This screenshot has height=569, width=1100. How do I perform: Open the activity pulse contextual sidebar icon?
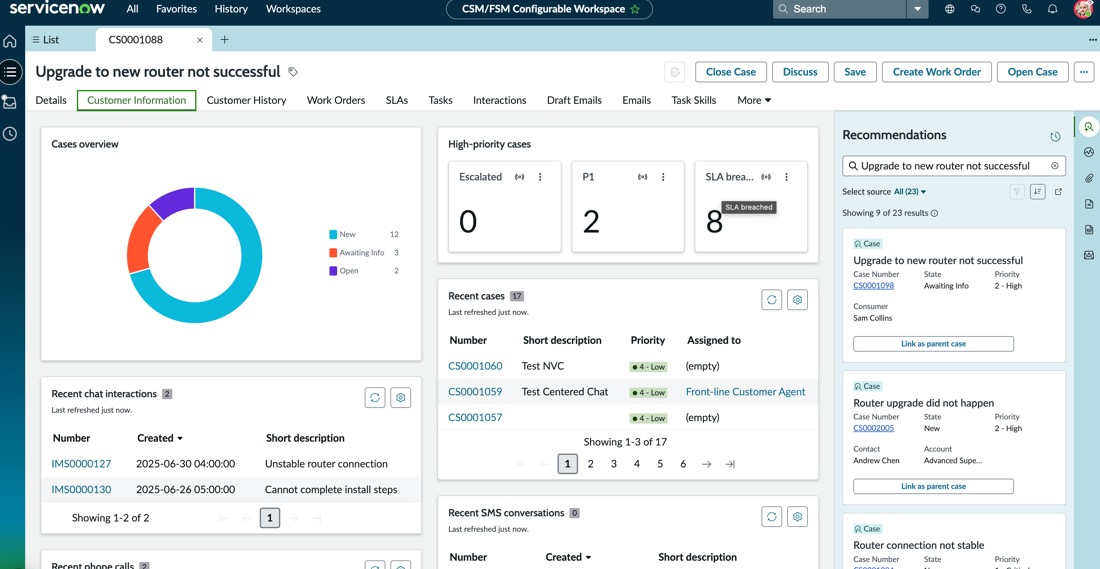pyautogui.click(x=1089, y=152)
